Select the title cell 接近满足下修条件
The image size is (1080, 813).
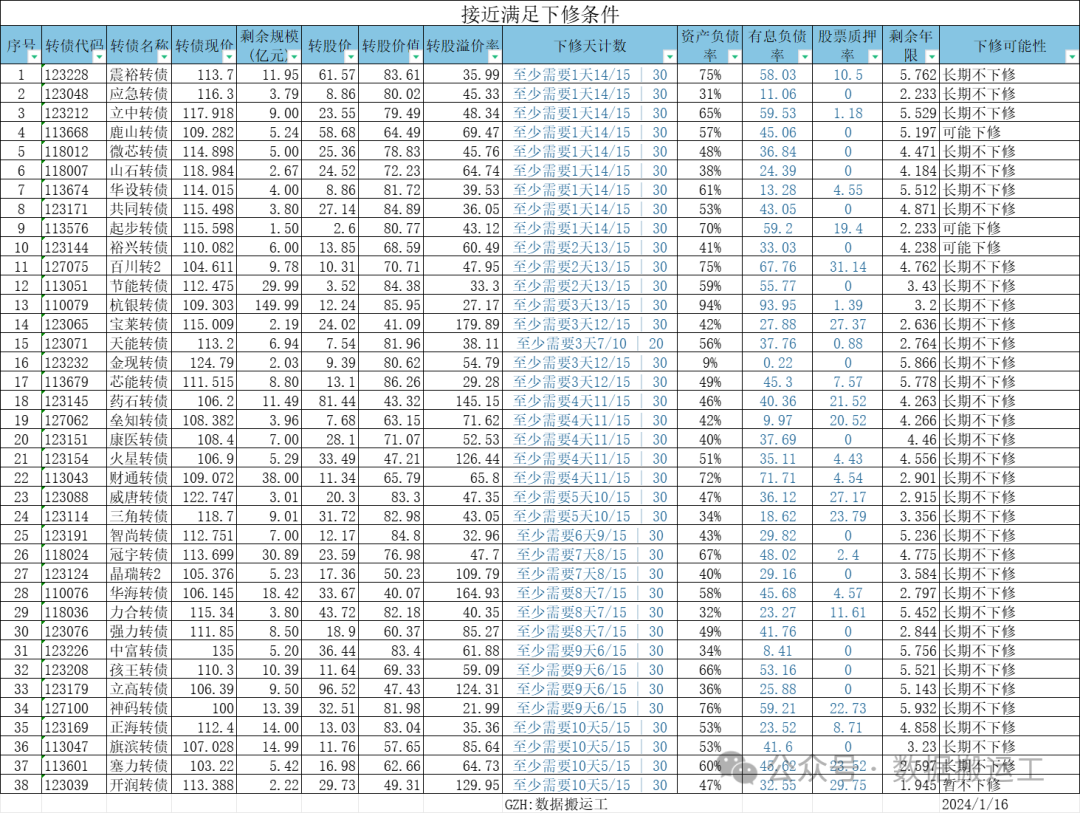(540, 14)
